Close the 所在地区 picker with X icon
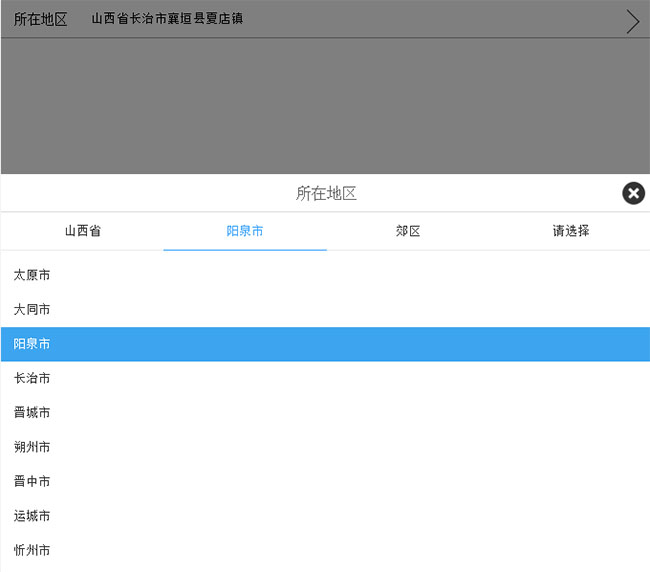The height and width of the screenshot is (572, 650). click(x=633, y=193)
